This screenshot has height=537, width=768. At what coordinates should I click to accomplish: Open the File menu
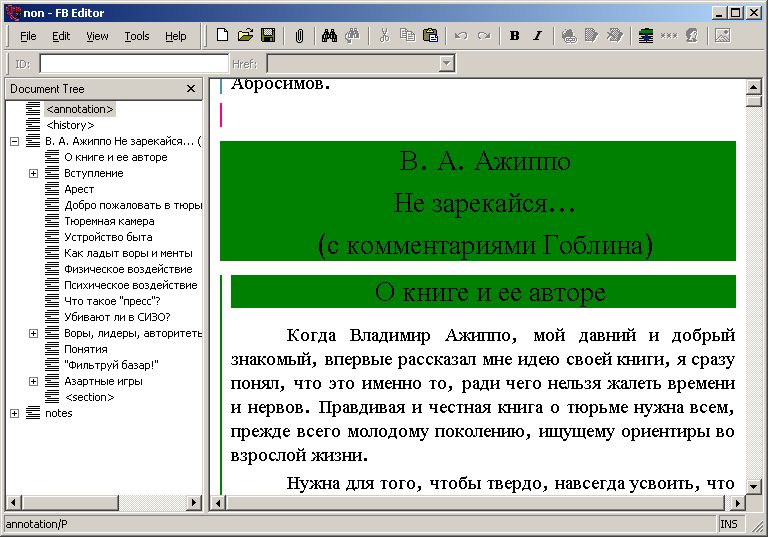28,36
